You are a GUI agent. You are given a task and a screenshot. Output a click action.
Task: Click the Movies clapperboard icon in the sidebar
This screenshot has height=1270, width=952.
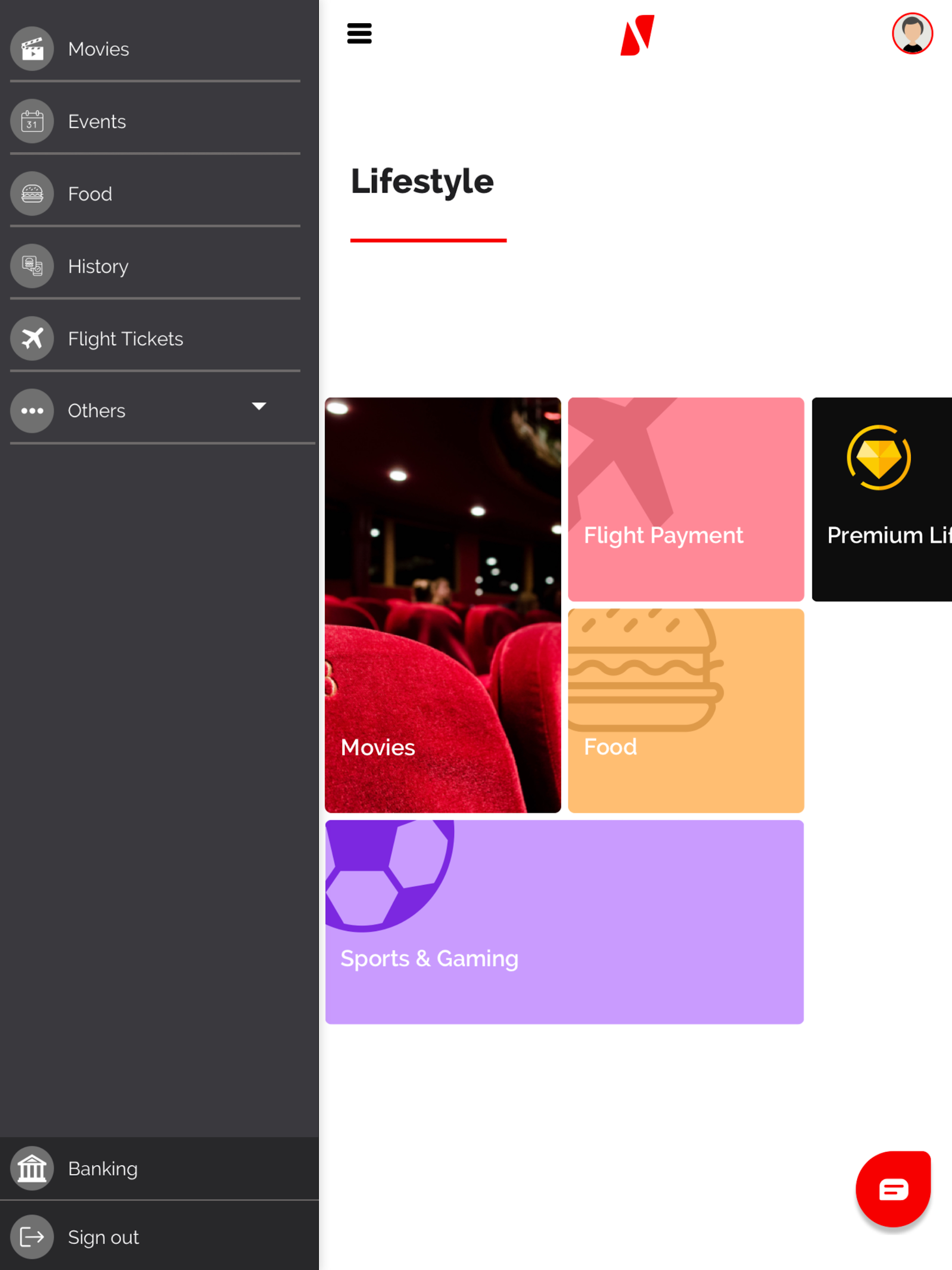(x=32, y=49)
